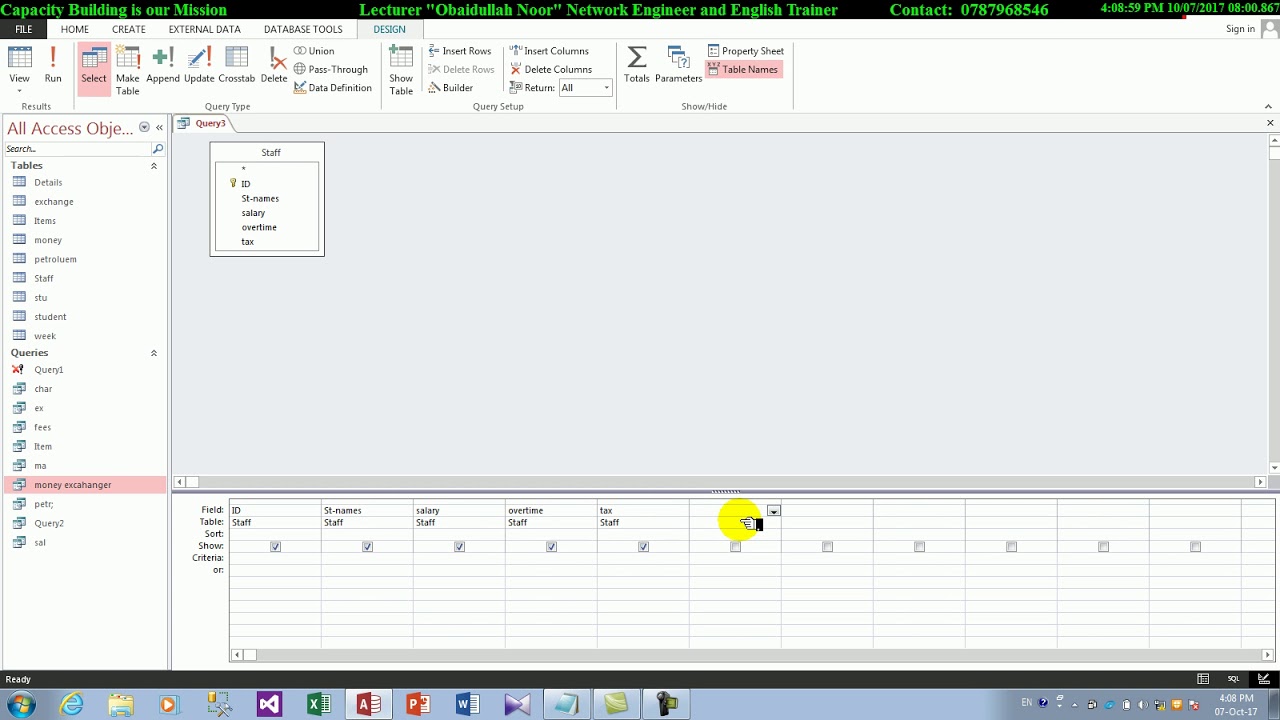Viewport: 1280px width, 720px height.
Task: Click the Sign in link
Action: coord(1240,29)
